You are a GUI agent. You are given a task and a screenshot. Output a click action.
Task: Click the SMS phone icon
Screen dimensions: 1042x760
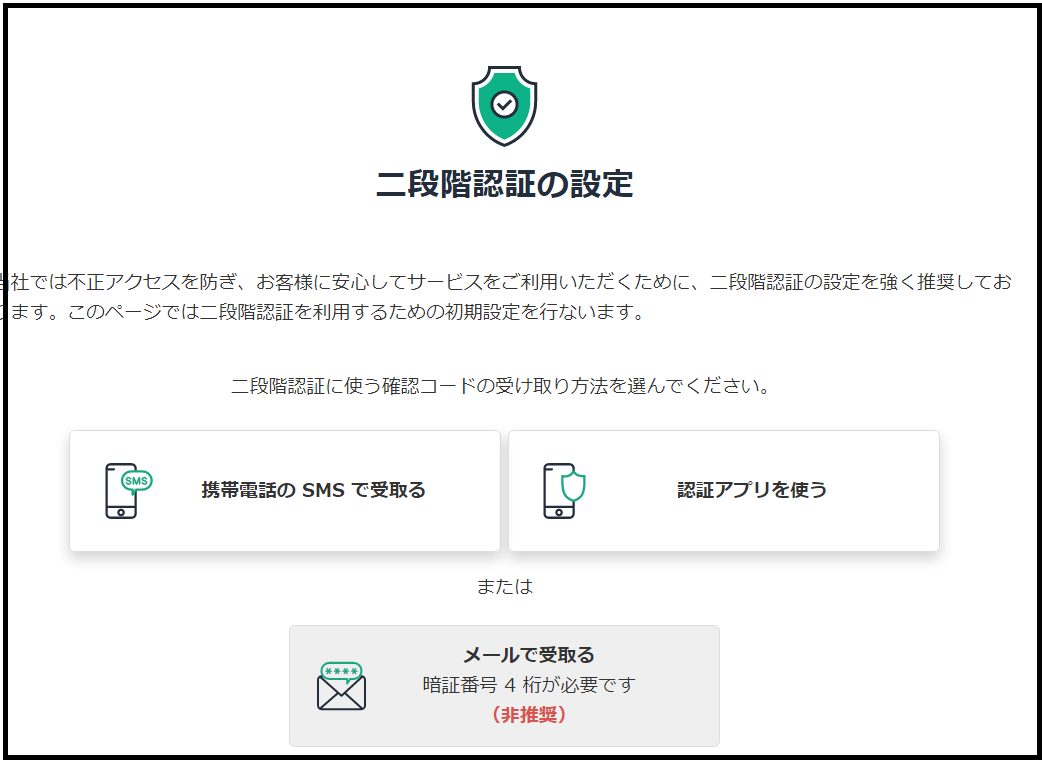pyautogui.click(x=121, y=491)
